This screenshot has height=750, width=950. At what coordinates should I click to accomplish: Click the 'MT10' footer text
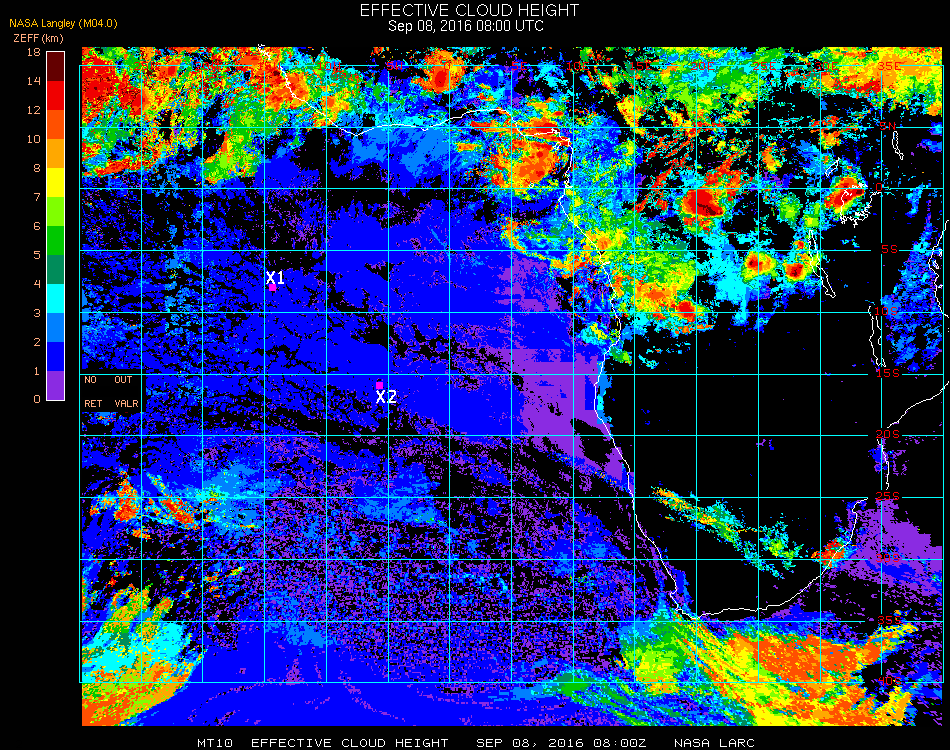tap(214, 743)
